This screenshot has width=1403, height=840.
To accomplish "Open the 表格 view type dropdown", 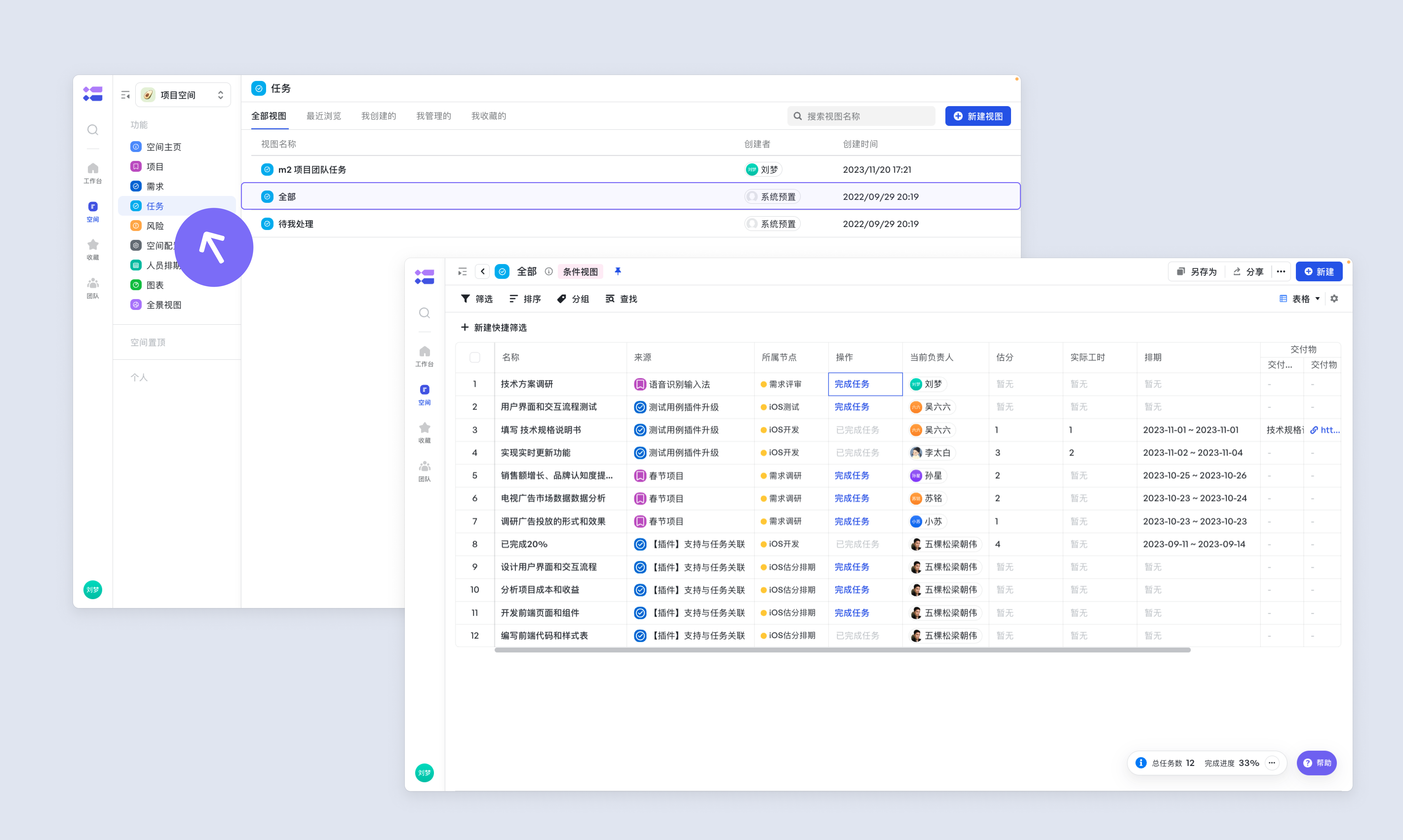I will [1300, 299].
